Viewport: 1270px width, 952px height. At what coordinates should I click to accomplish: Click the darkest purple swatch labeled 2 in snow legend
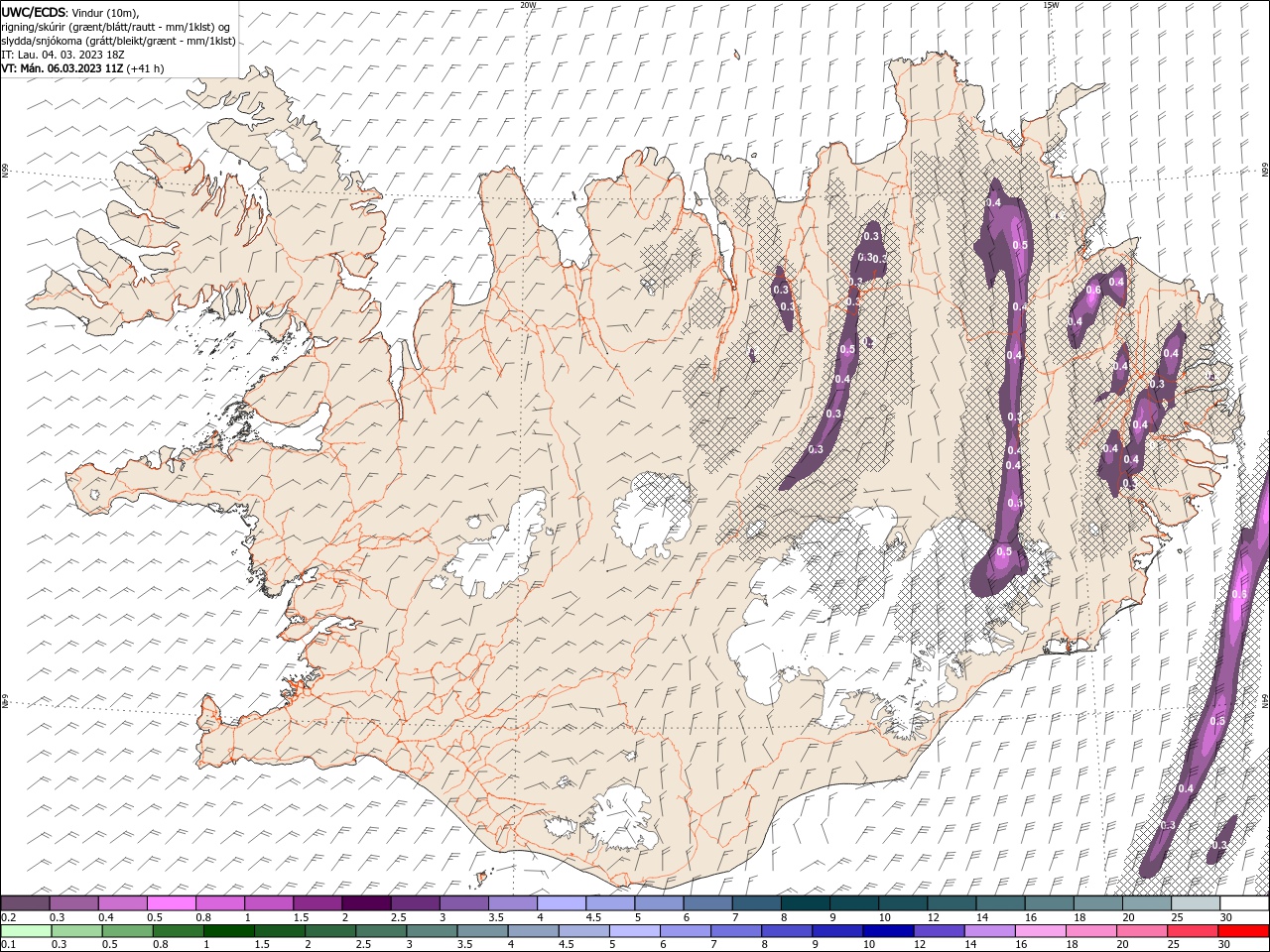pos(366,903)
